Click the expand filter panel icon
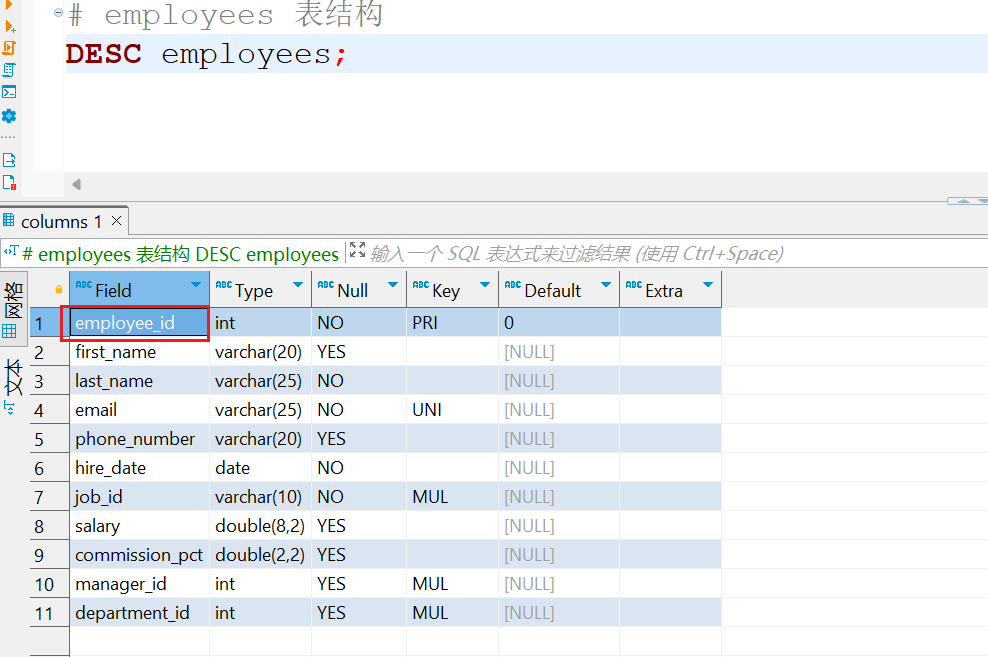The width and height of the screenshot is (988, 657). pos(357,252)
